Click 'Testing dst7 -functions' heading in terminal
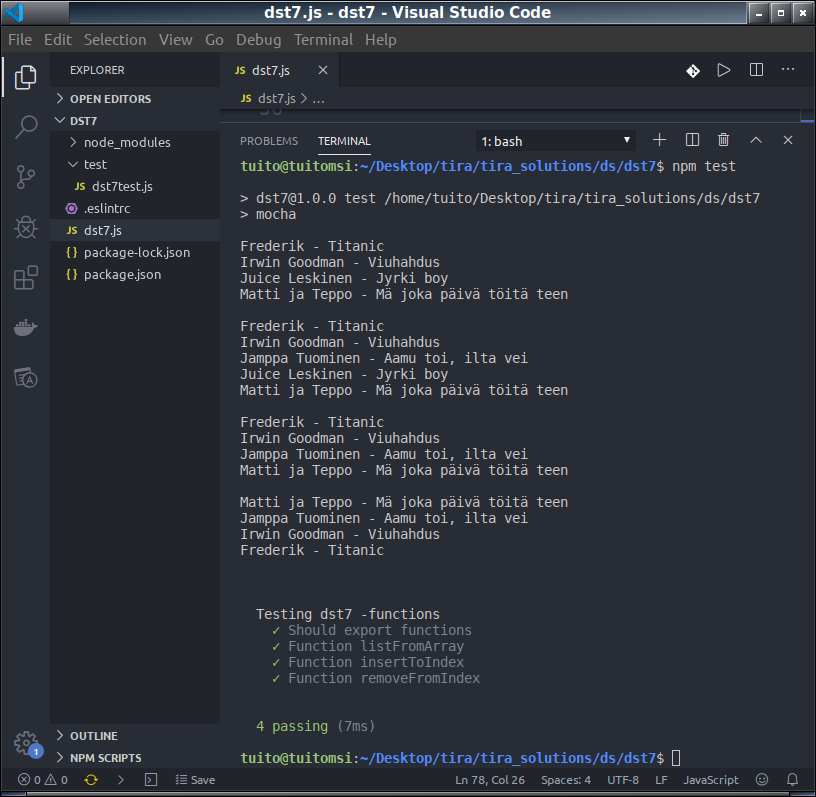 (348, 614)
